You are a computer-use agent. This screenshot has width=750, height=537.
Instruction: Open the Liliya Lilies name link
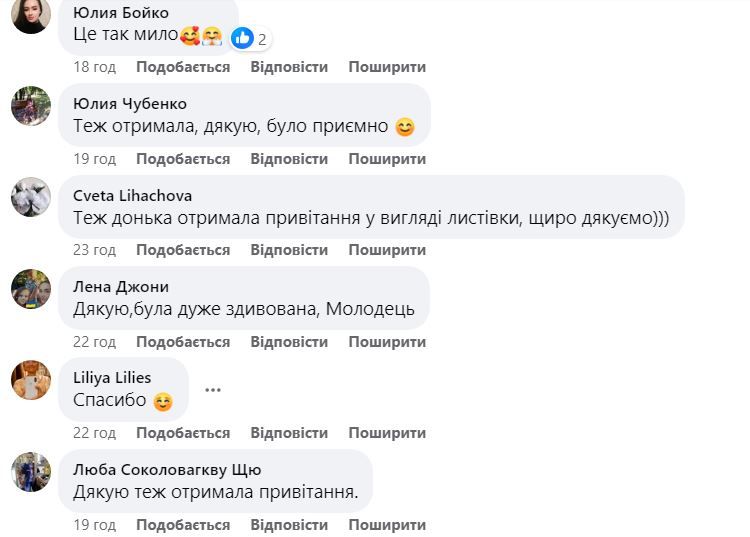[x=113, y=377]
